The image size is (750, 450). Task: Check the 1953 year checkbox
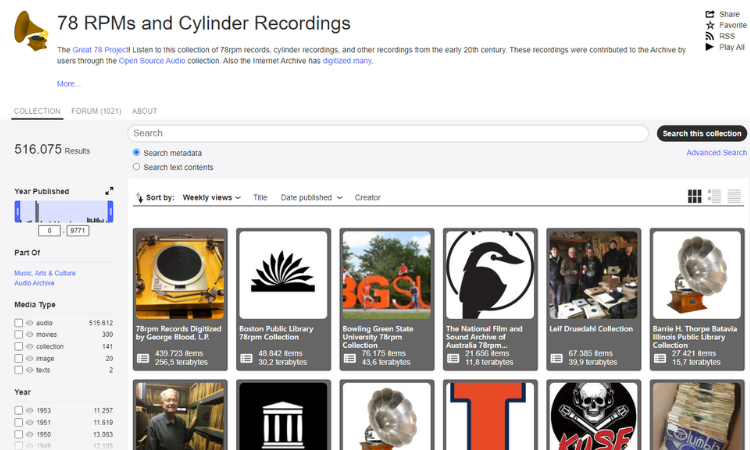click(x=19, y=410)
